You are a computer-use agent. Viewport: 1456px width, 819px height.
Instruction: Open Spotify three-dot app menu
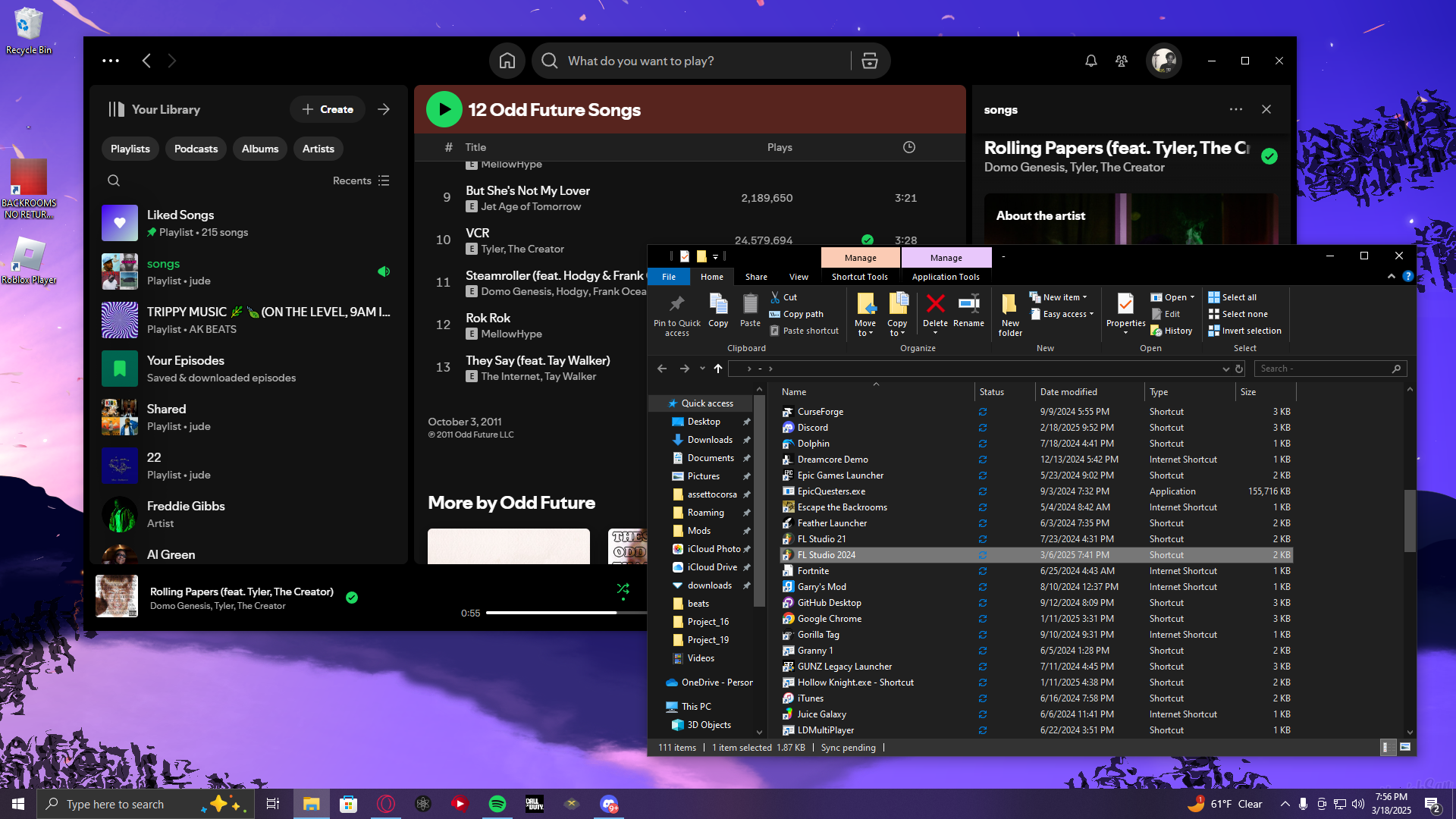click(111, 61)
